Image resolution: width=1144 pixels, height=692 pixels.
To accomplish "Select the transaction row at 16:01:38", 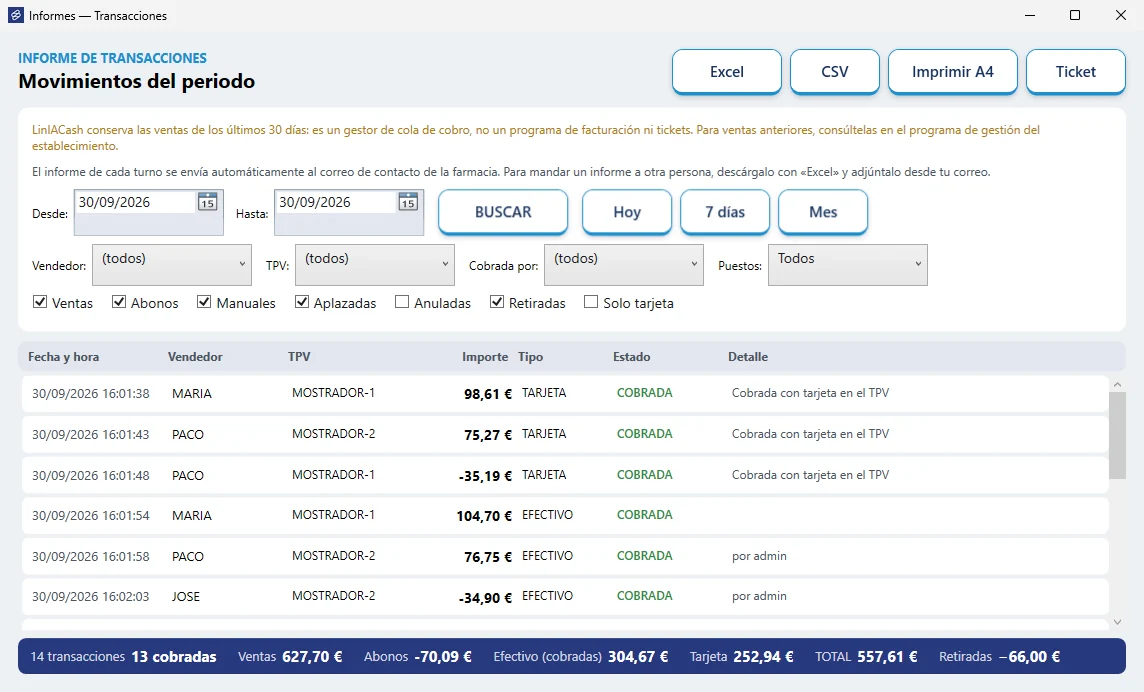I will (x=565, y=393).
